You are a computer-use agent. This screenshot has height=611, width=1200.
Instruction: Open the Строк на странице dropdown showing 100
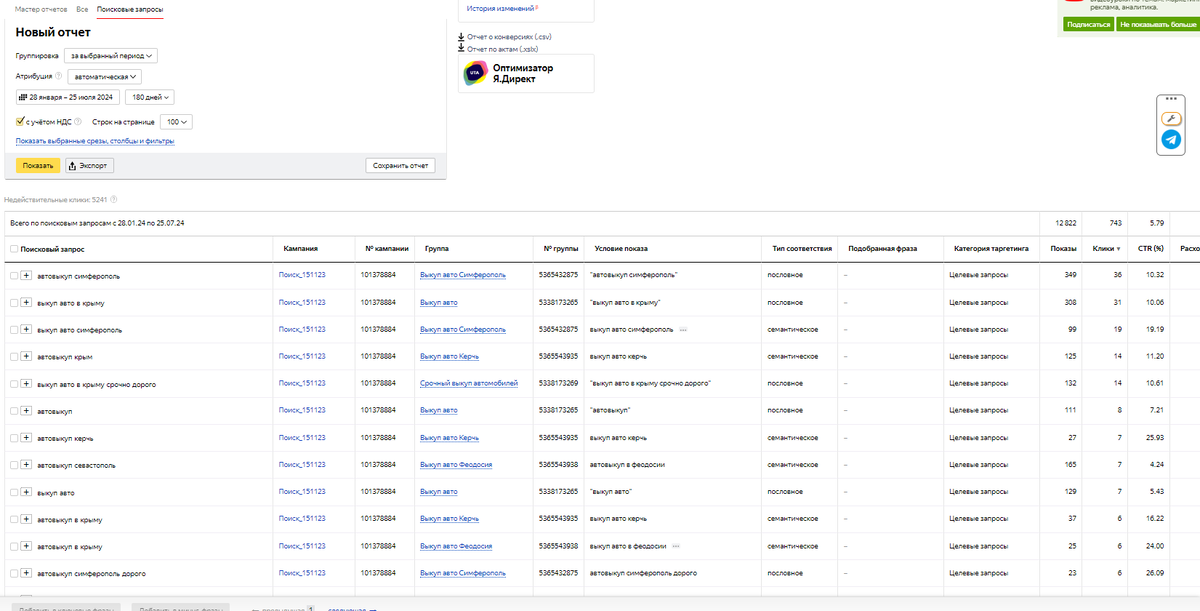point(176,122)
